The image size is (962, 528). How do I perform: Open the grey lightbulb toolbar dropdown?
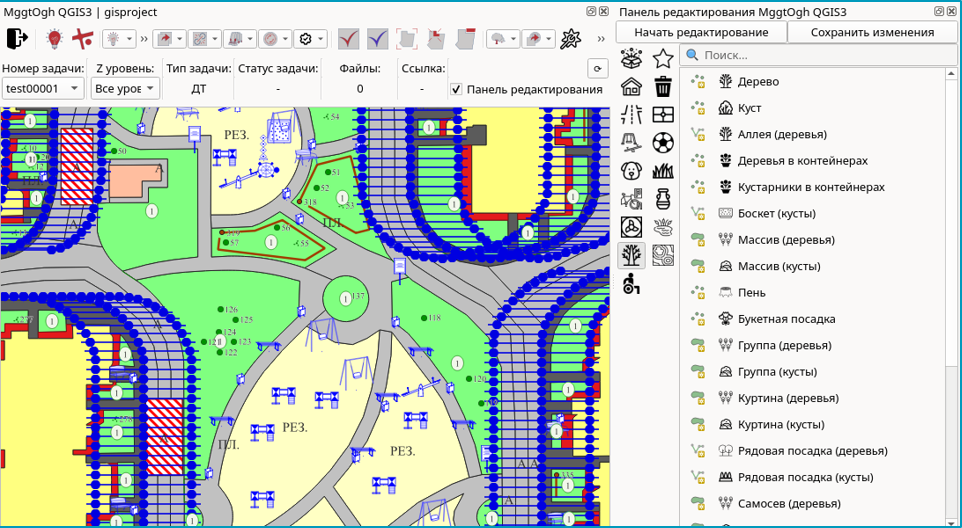(119, 39)
